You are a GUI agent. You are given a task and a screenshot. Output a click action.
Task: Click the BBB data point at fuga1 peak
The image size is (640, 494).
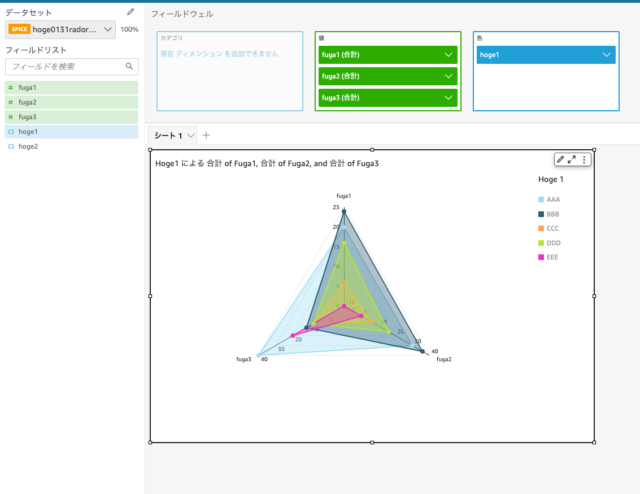click(x=344, y=211)
